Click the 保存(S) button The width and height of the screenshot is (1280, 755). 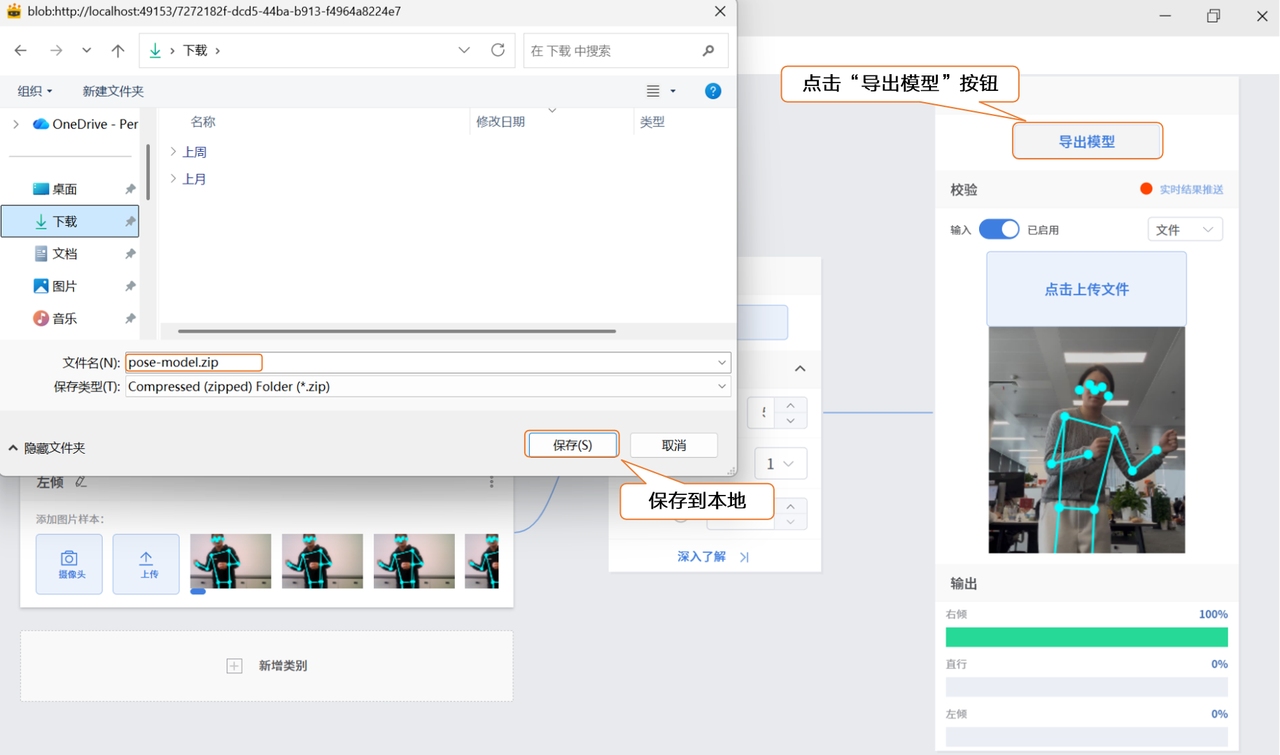[x=572, y=445]
